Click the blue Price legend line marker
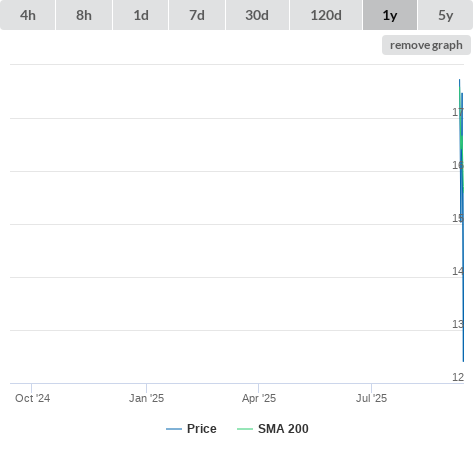474x455 pixels. pos(174,429)
